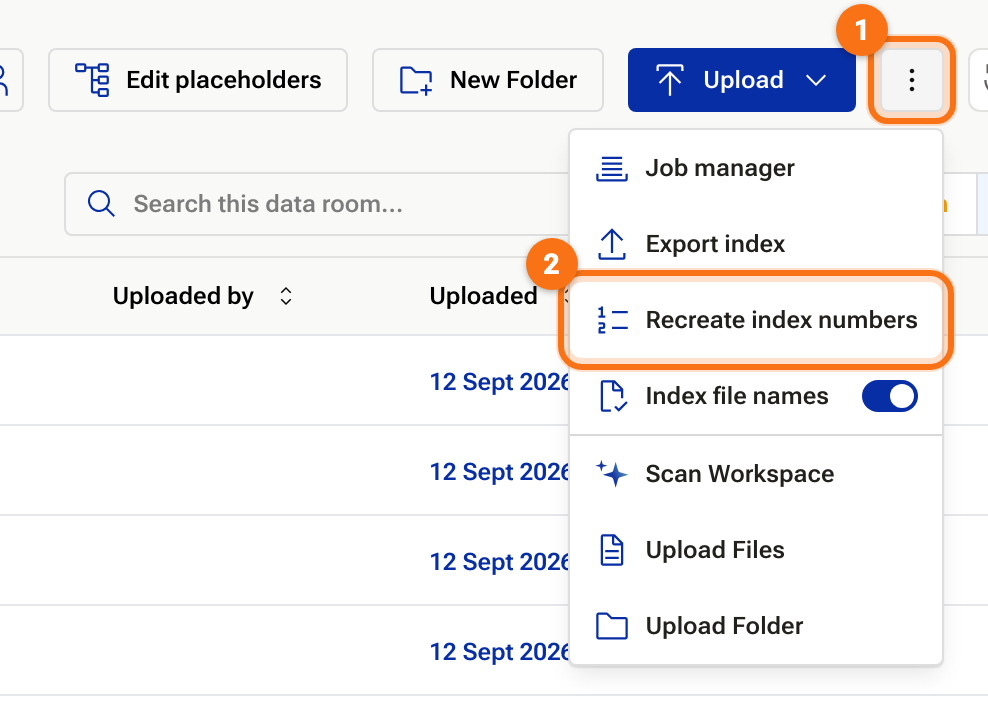
Task: Select Scan Workspace menu entry
Action: pyautogui.click(x=756, y=474)
